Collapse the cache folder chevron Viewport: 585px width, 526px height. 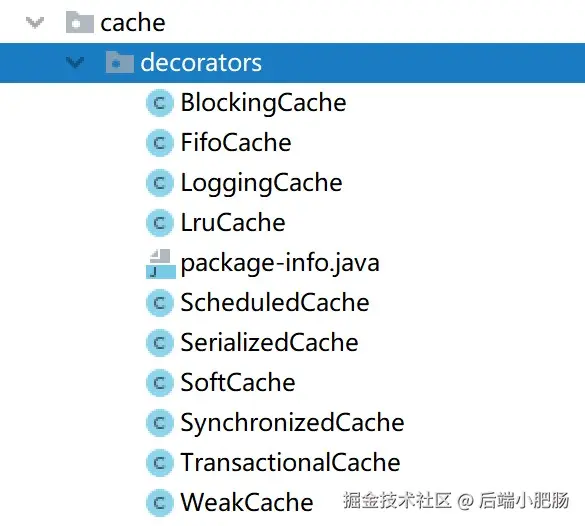(35, 22)
